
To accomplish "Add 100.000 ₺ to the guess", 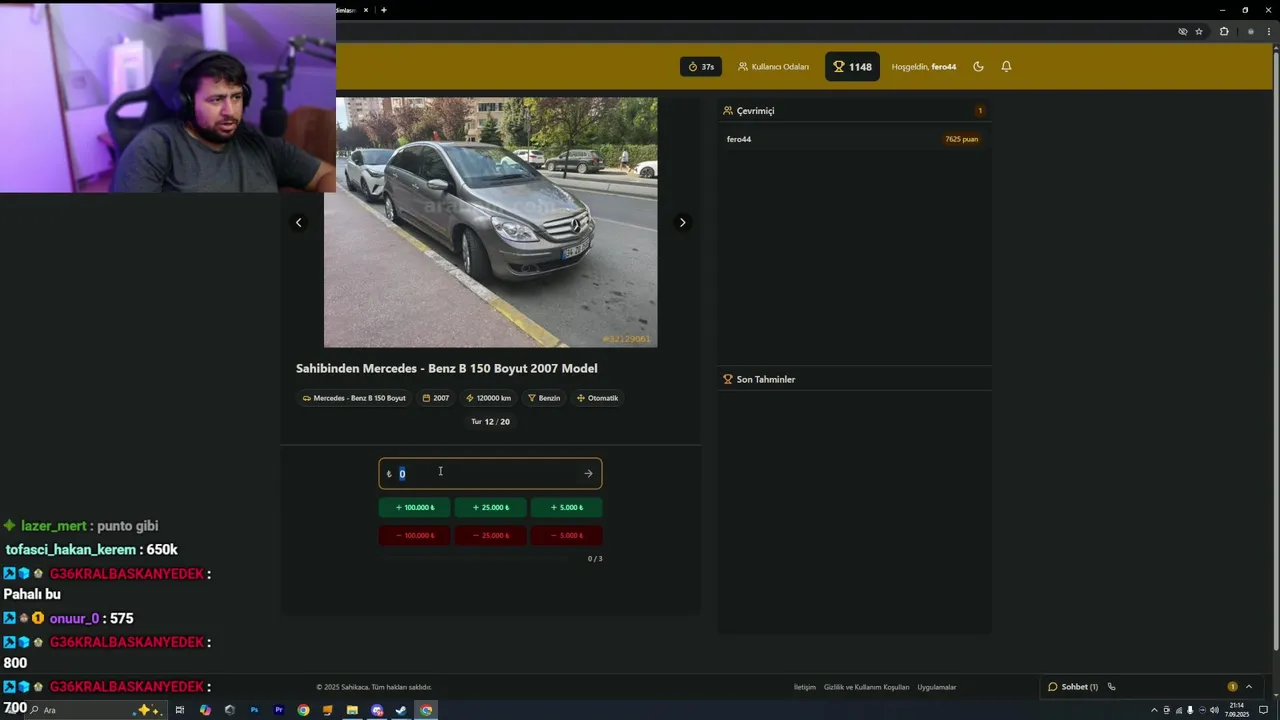I will pyautogui.click(x=414, y=507).
